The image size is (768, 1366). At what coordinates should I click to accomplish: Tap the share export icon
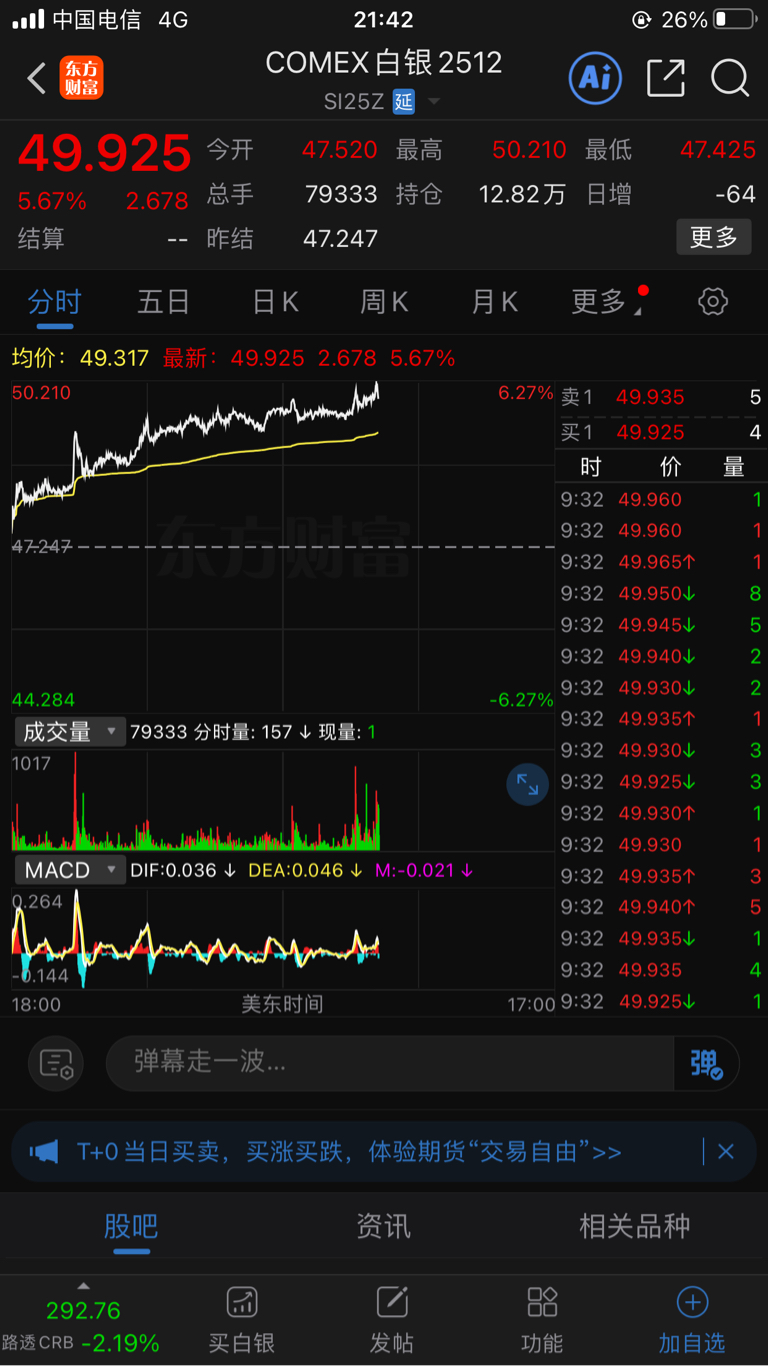pyautogui.click(x=666, y=78)
